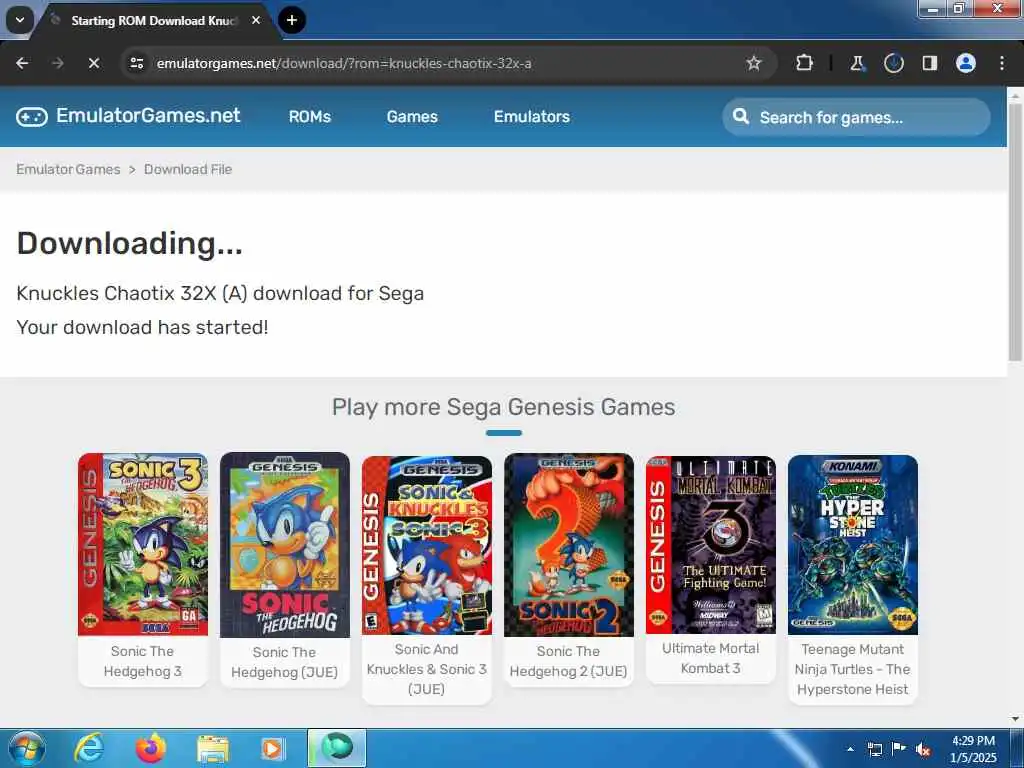This screenshot has width=1024, height=768.
Task: Click scrollbar down arrow
Action: 1015,718
